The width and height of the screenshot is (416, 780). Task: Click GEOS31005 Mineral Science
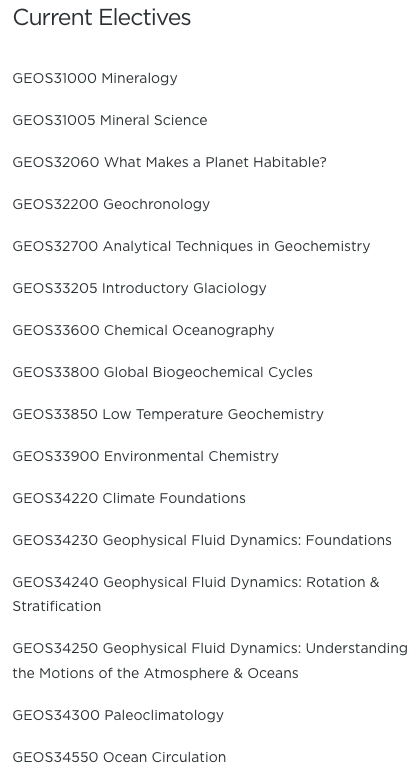click(110, 120)
